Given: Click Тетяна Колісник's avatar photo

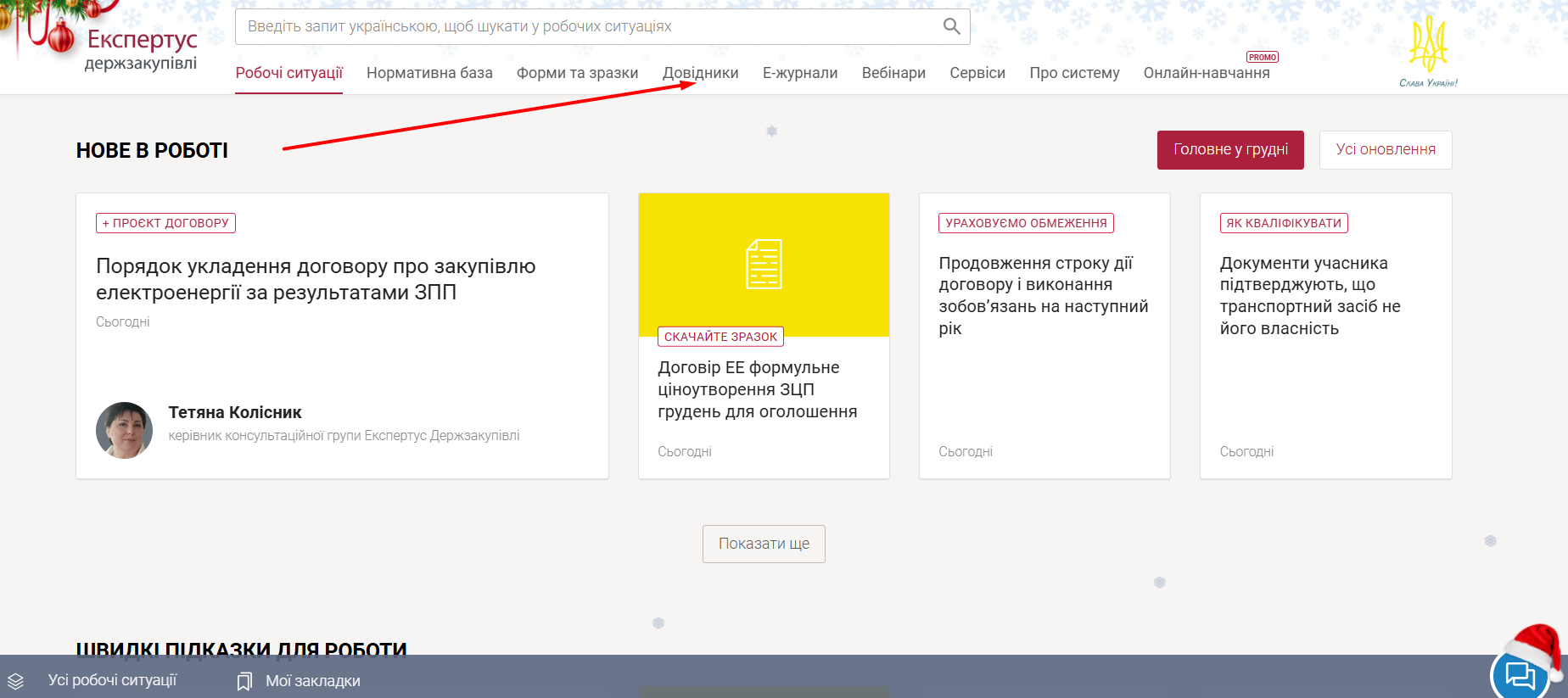Looking at the screenshot, I should (x=125, y=430).
